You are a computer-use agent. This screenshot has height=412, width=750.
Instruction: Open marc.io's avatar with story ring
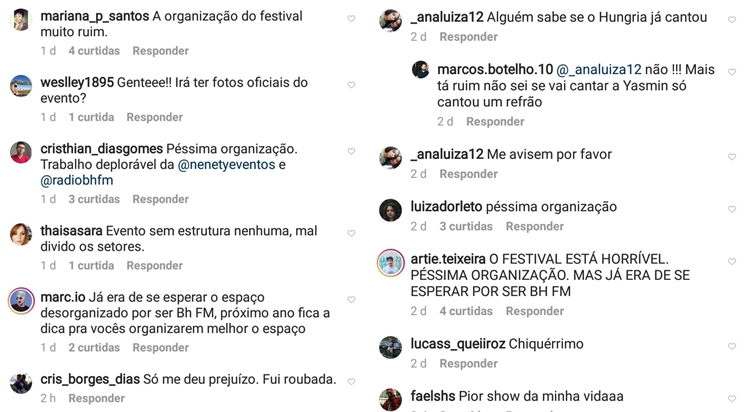tap(21, 301)
